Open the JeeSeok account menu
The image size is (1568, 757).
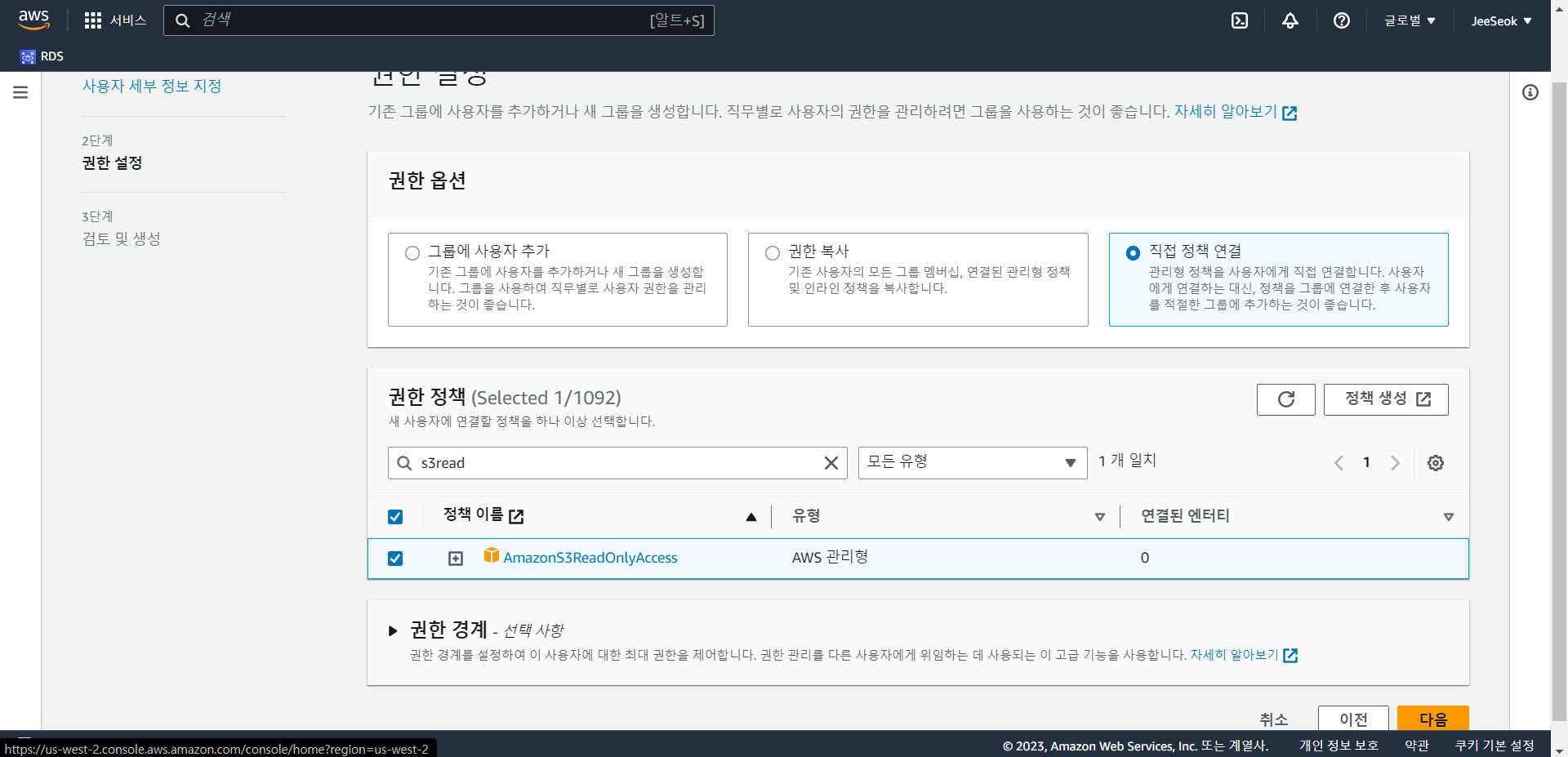(1502, 21)
